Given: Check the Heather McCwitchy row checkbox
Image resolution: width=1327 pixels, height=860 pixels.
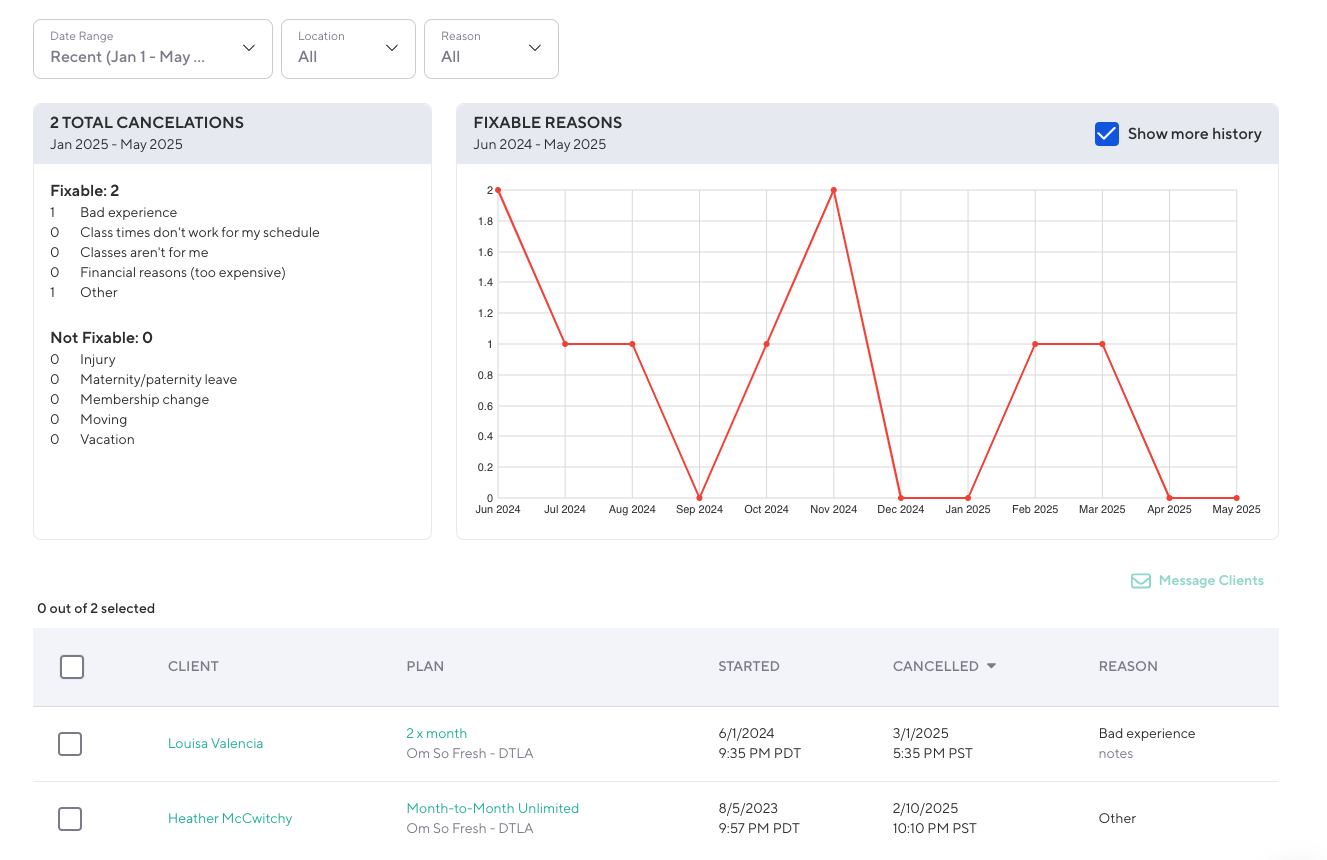Looking at the screenshot, I should pos(70,819).
